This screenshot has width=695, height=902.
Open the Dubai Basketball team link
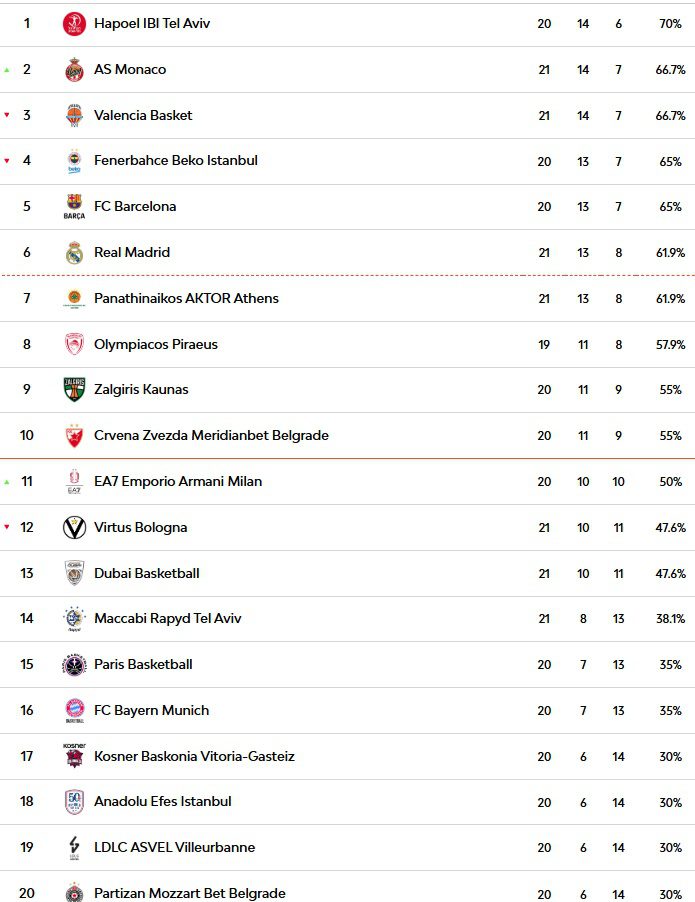point(147,574)
